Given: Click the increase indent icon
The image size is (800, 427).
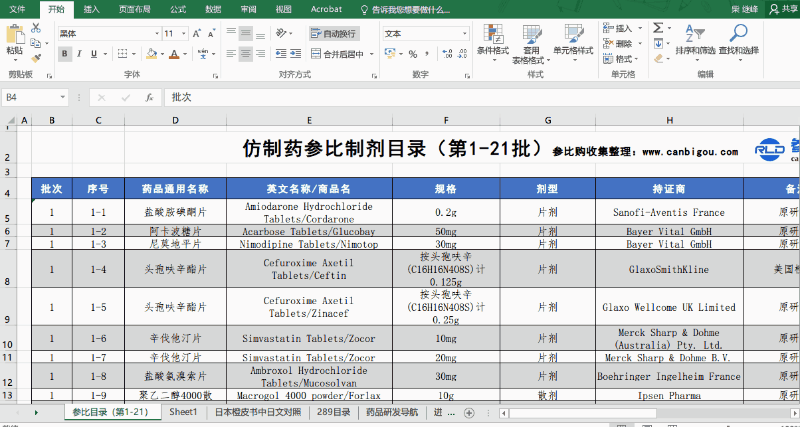Looking at the screenshot, I should 295,54.
